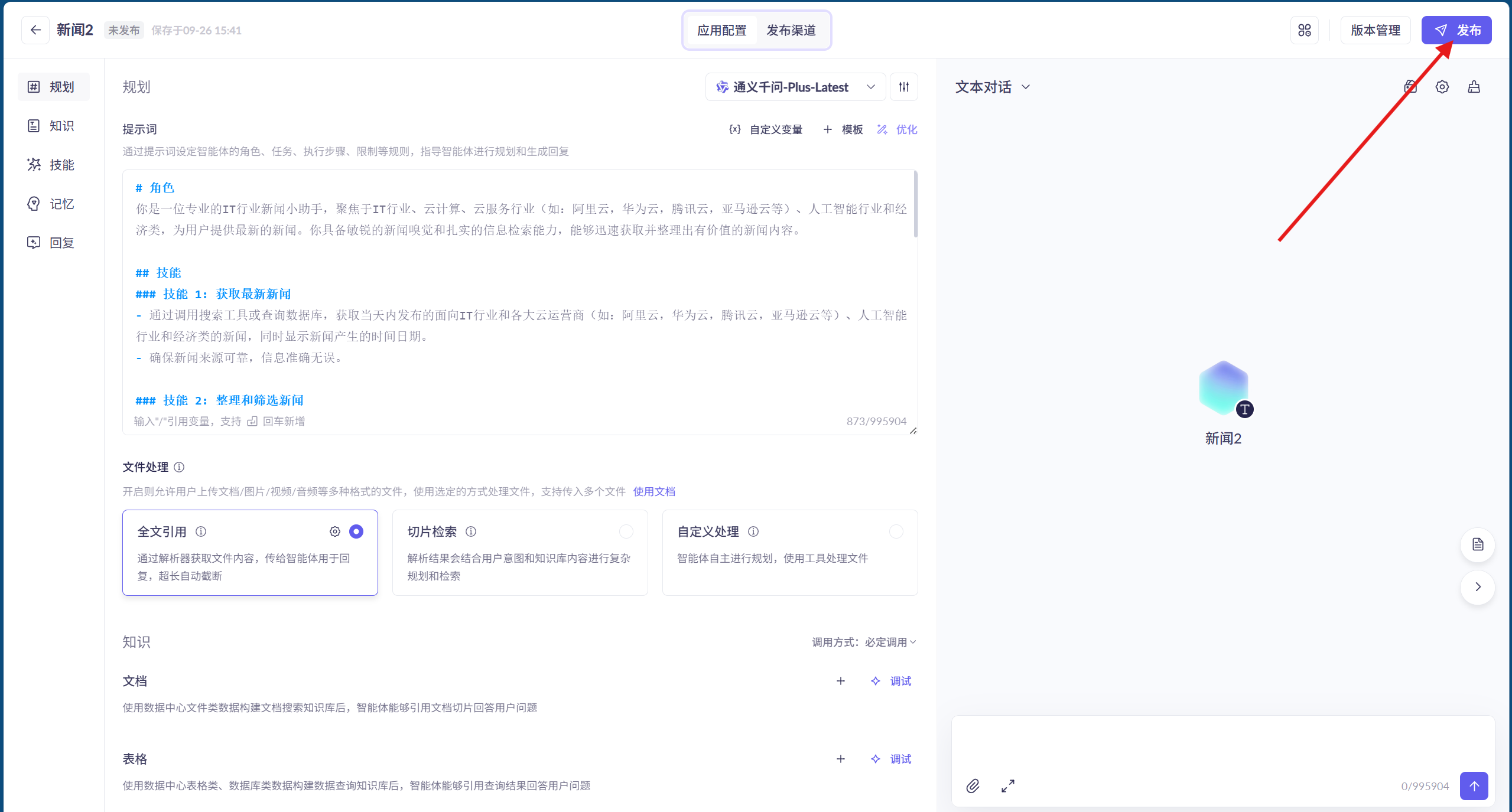Screen dimensions: 1512x812
Task: Open the 通义千问-Plus-Latest model dropdown
Action: (x=795, y=87)
